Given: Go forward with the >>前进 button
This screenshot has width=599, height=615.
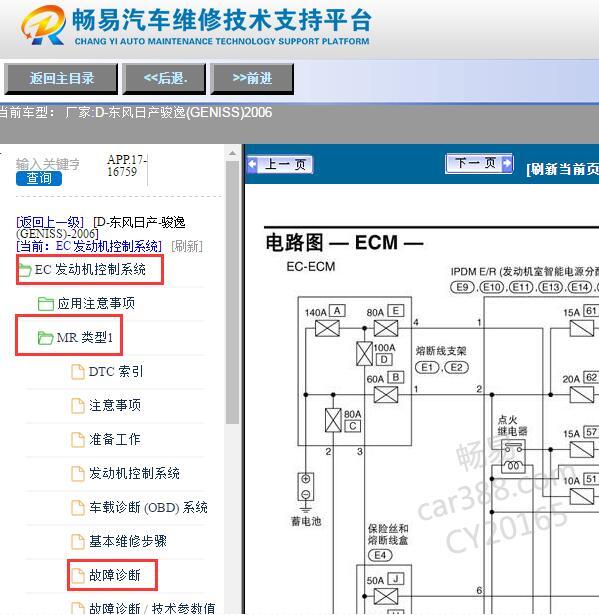Looking at the screenshot, I should pyautogui.click(x=252, y=78).
